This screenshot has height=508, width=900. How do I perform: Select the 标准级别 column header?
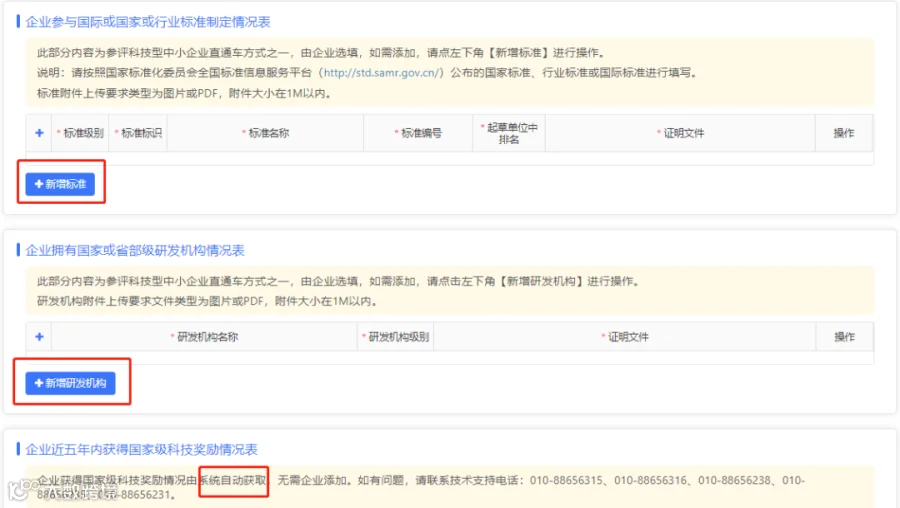point(80,133)
